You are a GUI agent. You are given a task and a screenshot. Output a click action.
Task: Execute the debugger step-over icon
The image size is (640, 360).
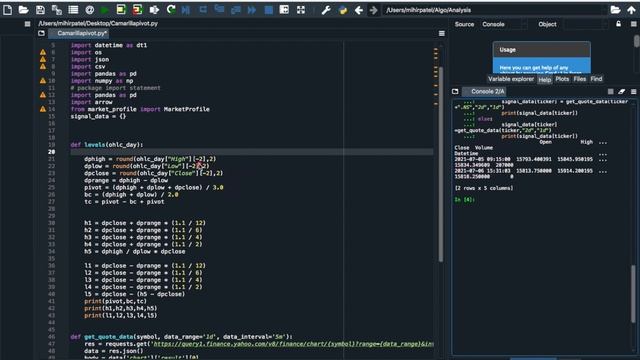[203, 10]
